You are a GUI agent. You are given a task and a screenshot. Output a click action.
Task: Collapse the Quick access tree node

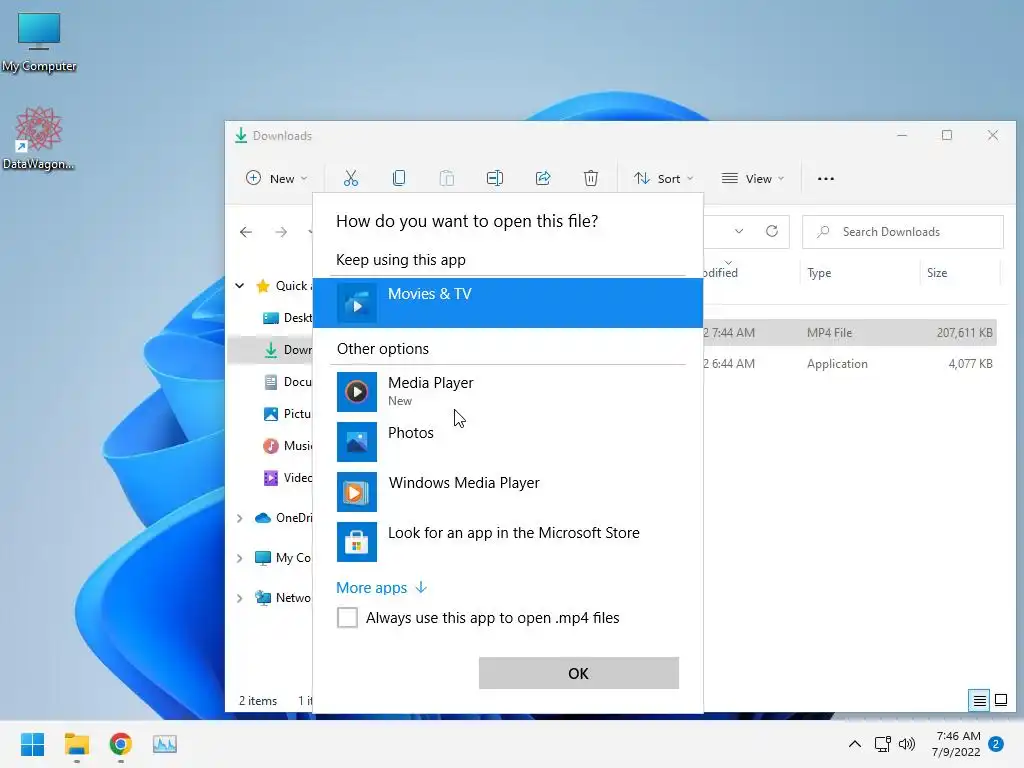pos(240,285)
